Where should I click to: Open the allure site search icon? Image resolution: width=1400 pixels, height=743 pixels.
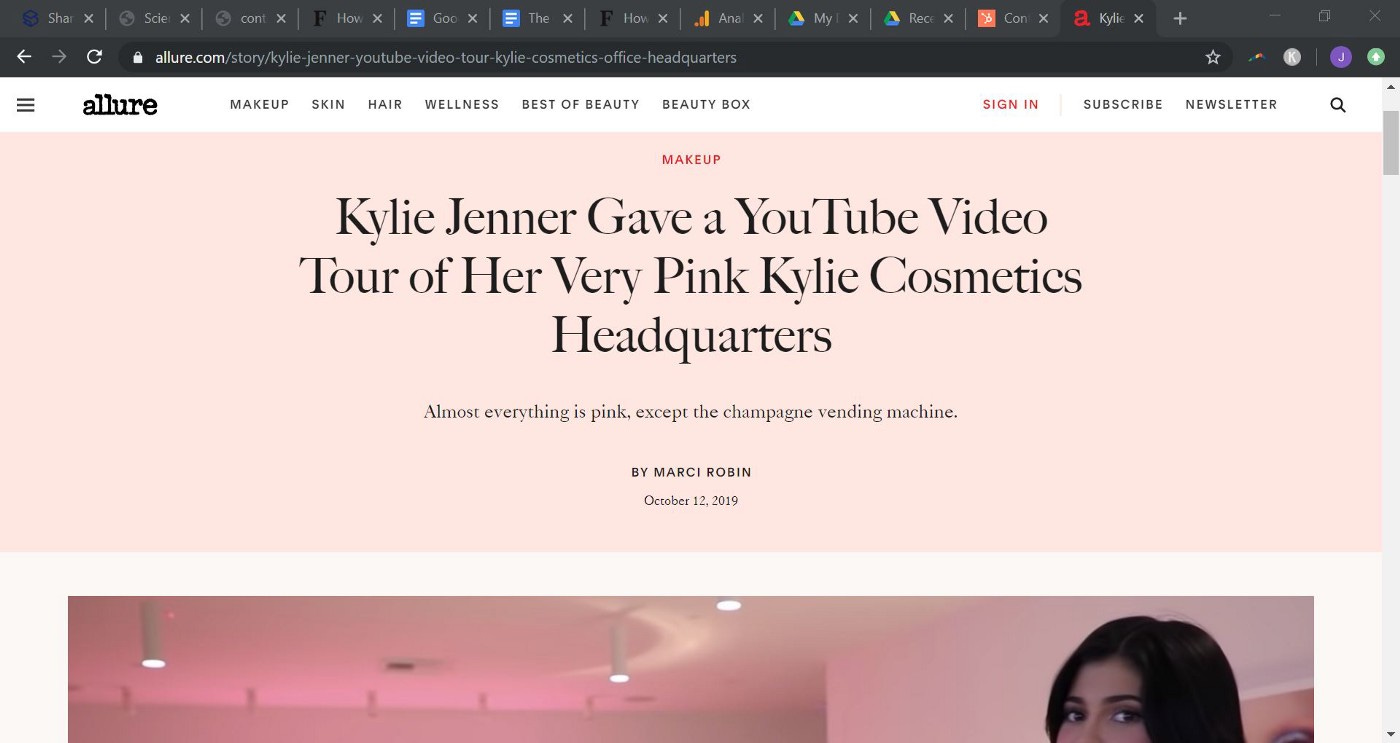click(1338, 104)
